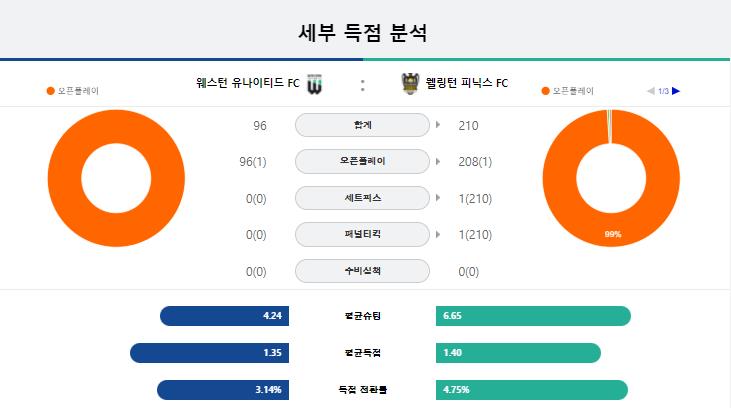Screen dimensions: 731x408
Task: Select the 합계 pill button
Action: (x=362, y=125)
